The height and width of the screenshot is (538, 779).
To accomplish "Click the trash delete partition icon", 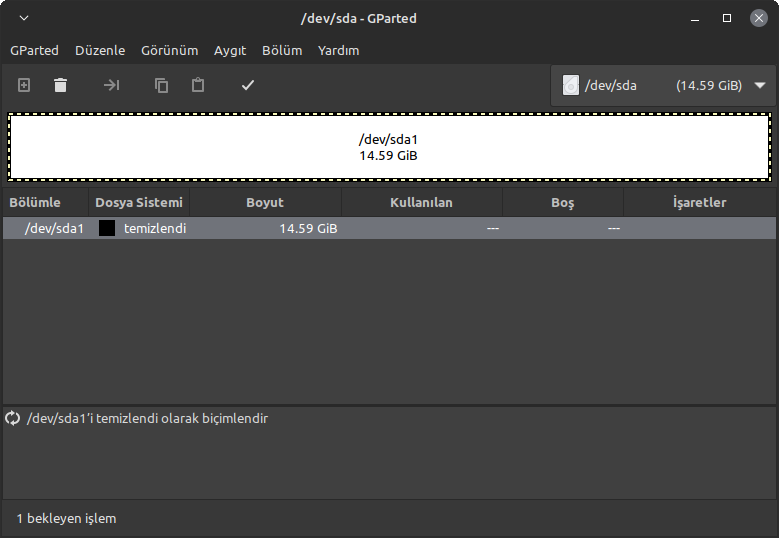I will (x=60, y=85).
